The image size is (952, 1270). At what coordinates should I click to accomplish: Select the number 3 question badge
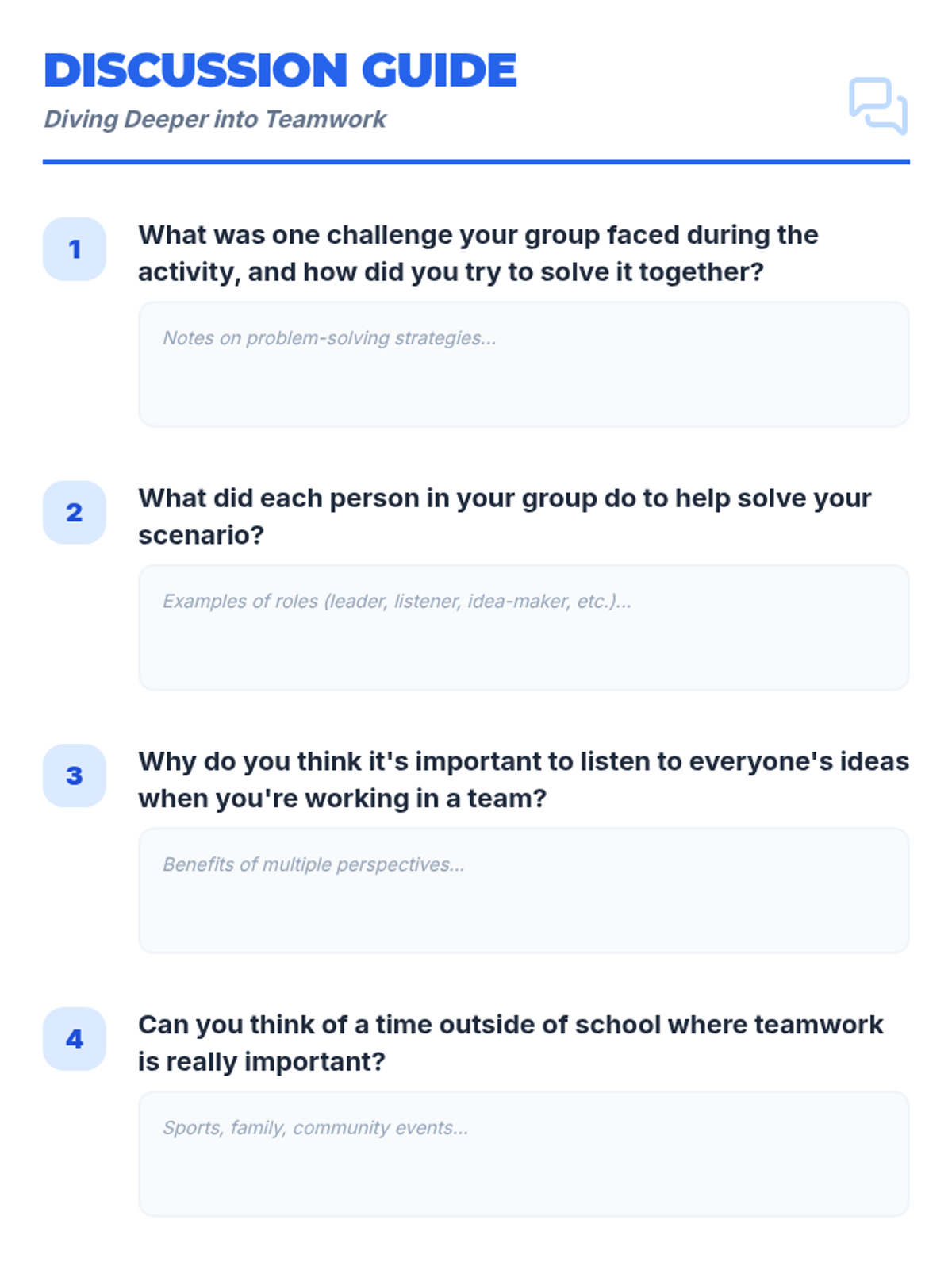pyautogui.click(x=75, y=775)
